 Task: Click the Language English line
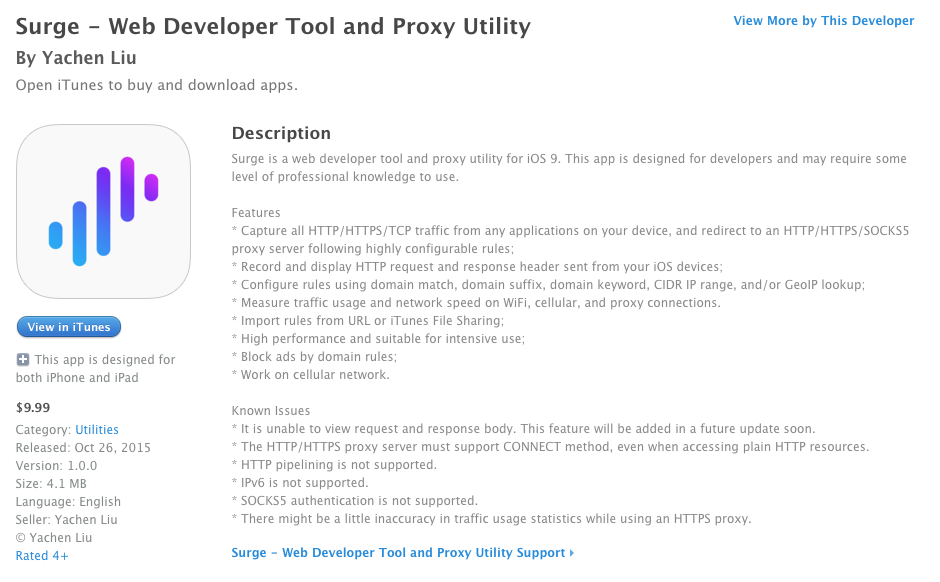pyautogui.click(x=68, y=502)
